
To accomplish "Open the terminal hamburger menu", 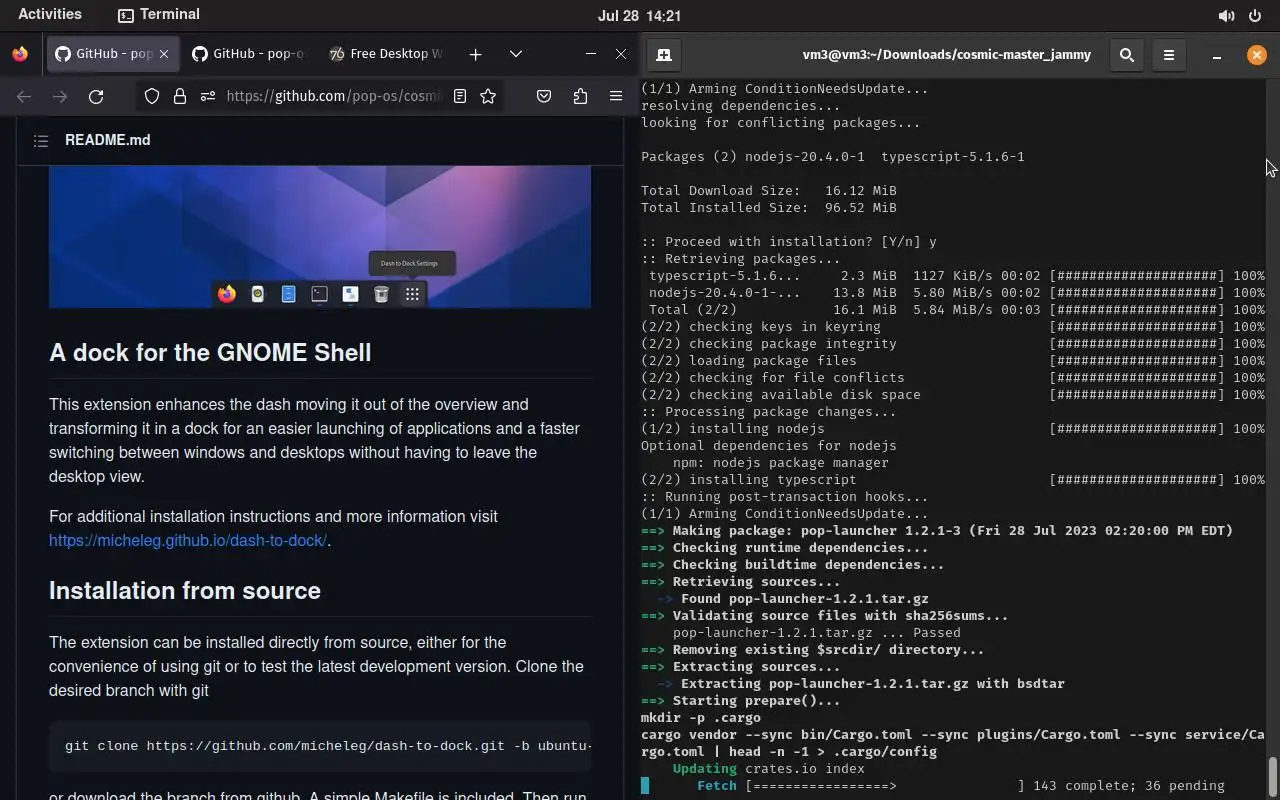I will pyautogui.click(x=1169, y=55).
